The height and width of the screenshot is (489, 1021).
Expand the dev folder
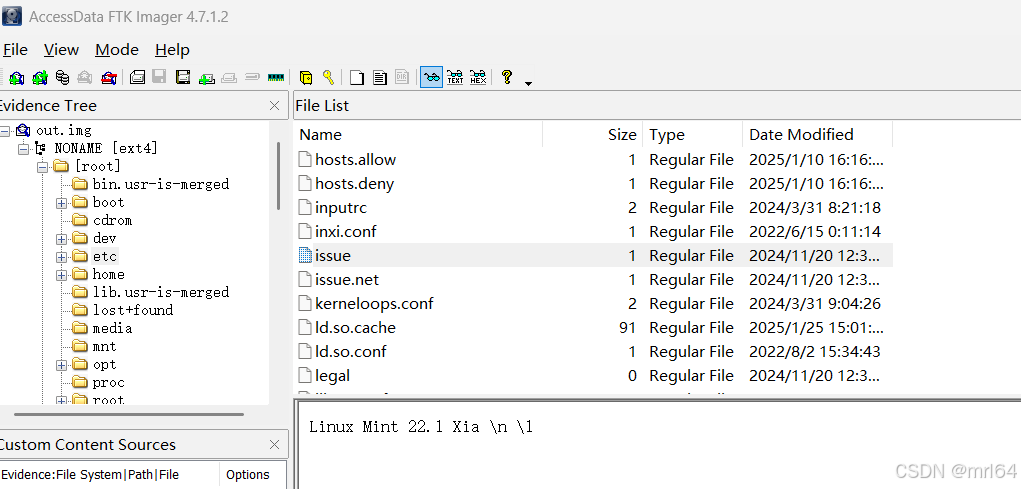62,239
